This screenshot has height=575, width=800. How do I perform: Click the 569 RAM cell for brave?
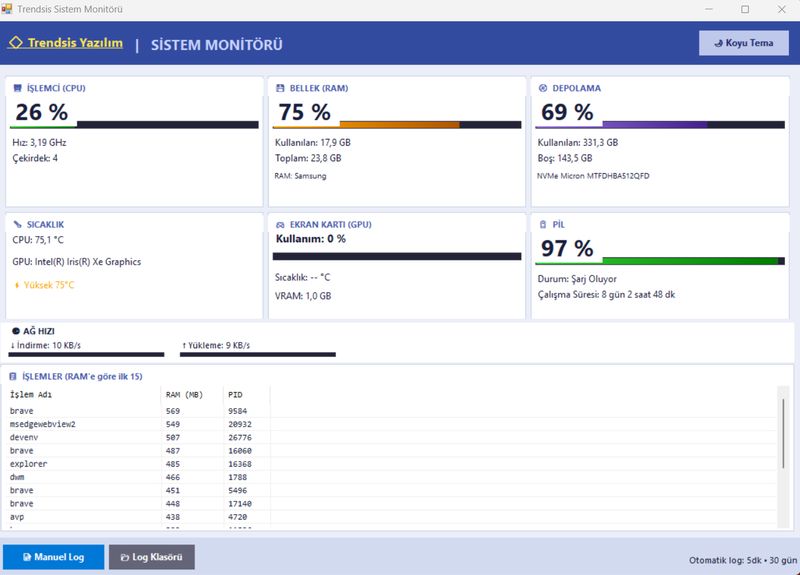173,411
